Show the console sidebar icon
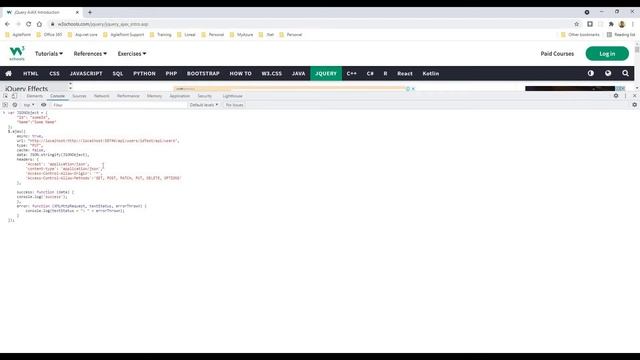The image size is (640, 360). (5, 105)
